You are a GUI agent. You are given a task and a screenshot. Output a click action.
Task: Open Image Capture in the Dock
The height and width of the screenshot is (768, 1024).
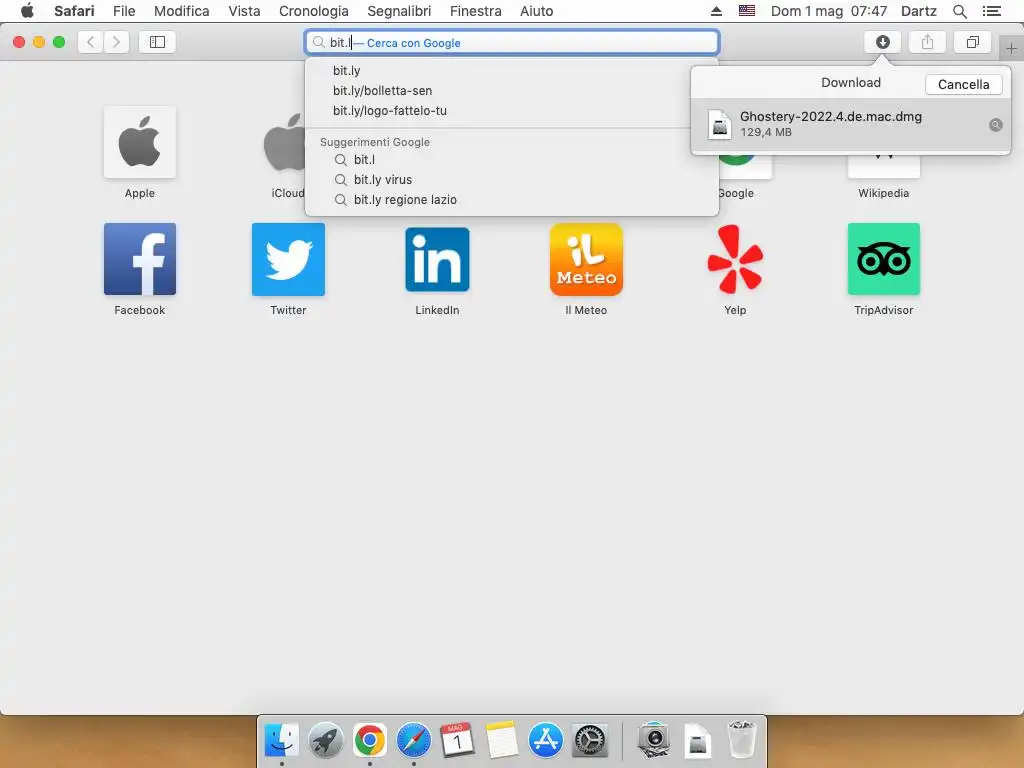point(653,740)
